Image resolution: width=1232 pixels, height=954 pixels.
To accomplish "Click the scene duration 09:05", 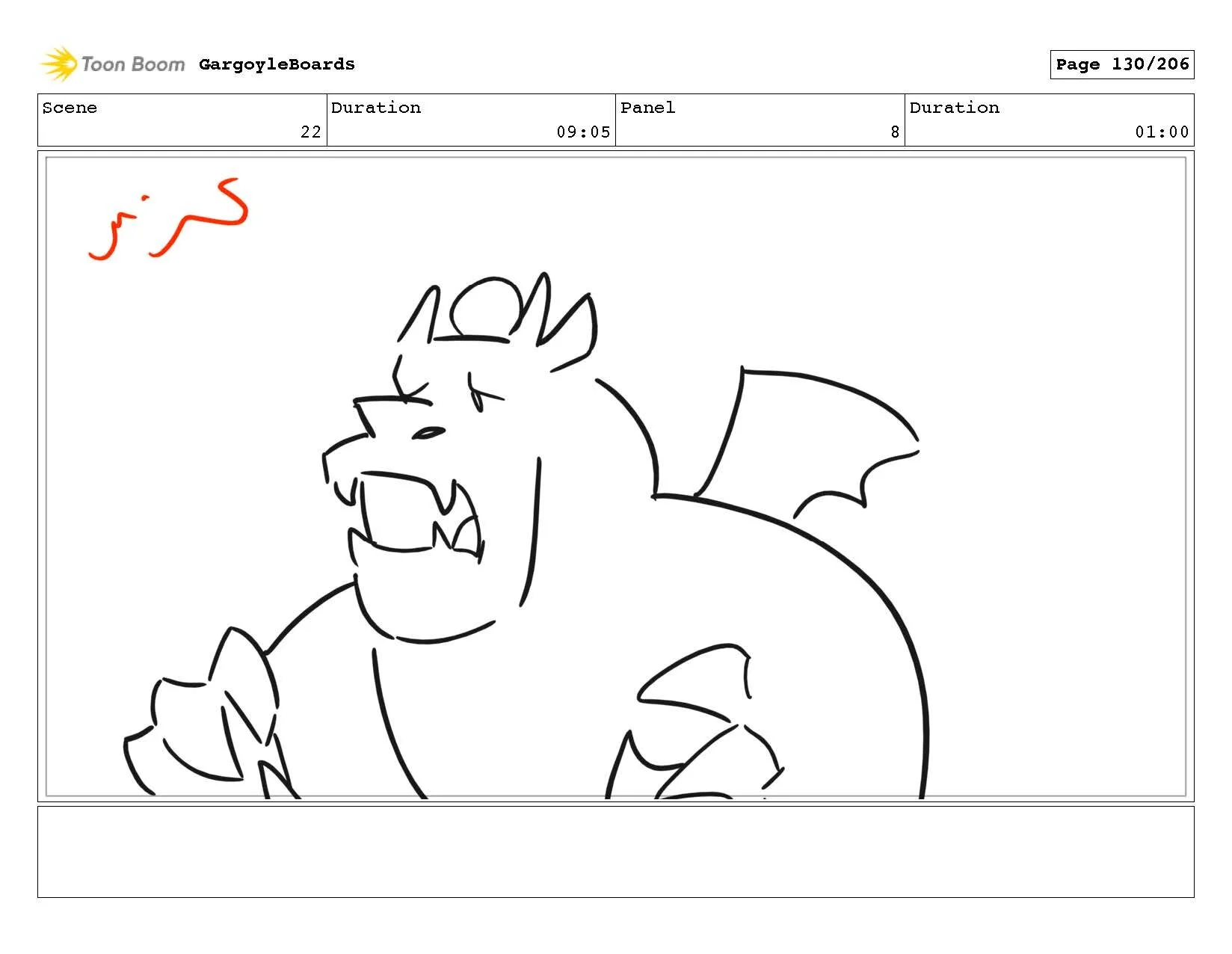I will click(x=583, y=132).
